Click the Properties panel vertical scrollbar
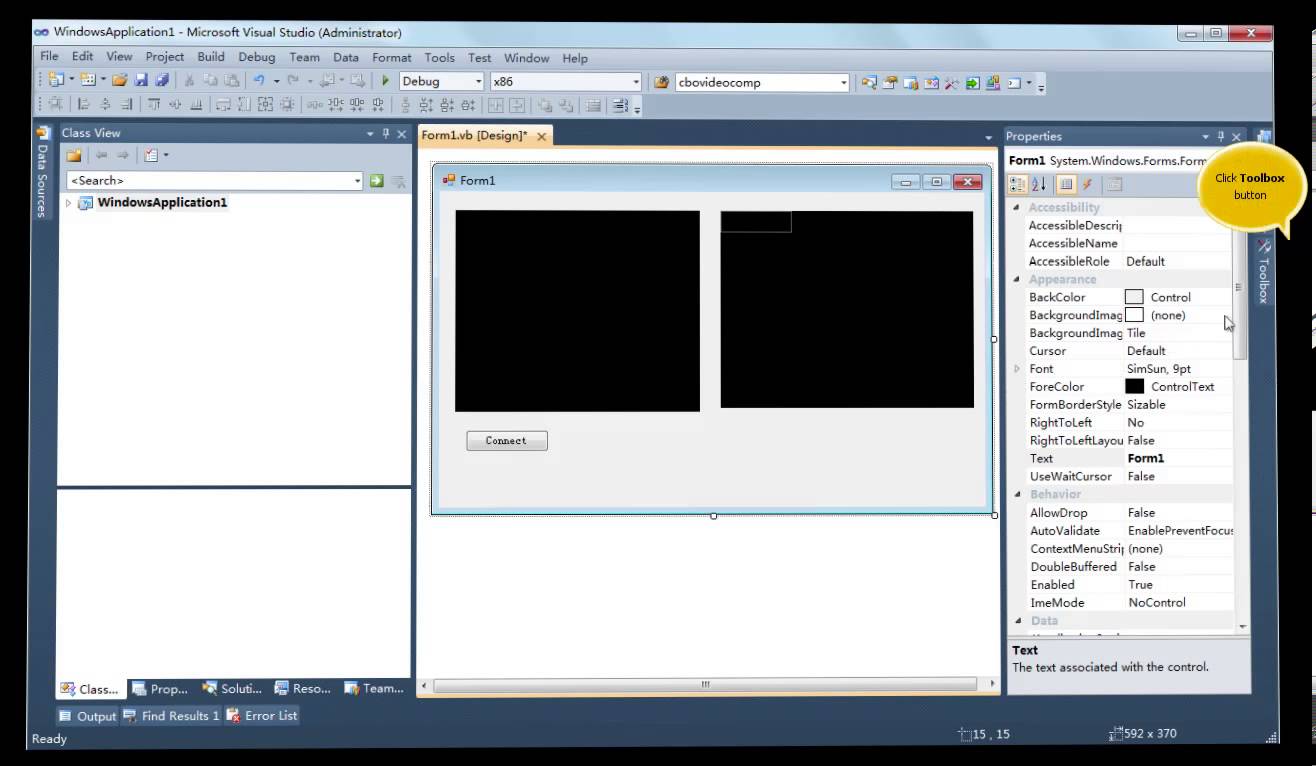Viewport: 1316px width, 766px height. point(1242,415)
